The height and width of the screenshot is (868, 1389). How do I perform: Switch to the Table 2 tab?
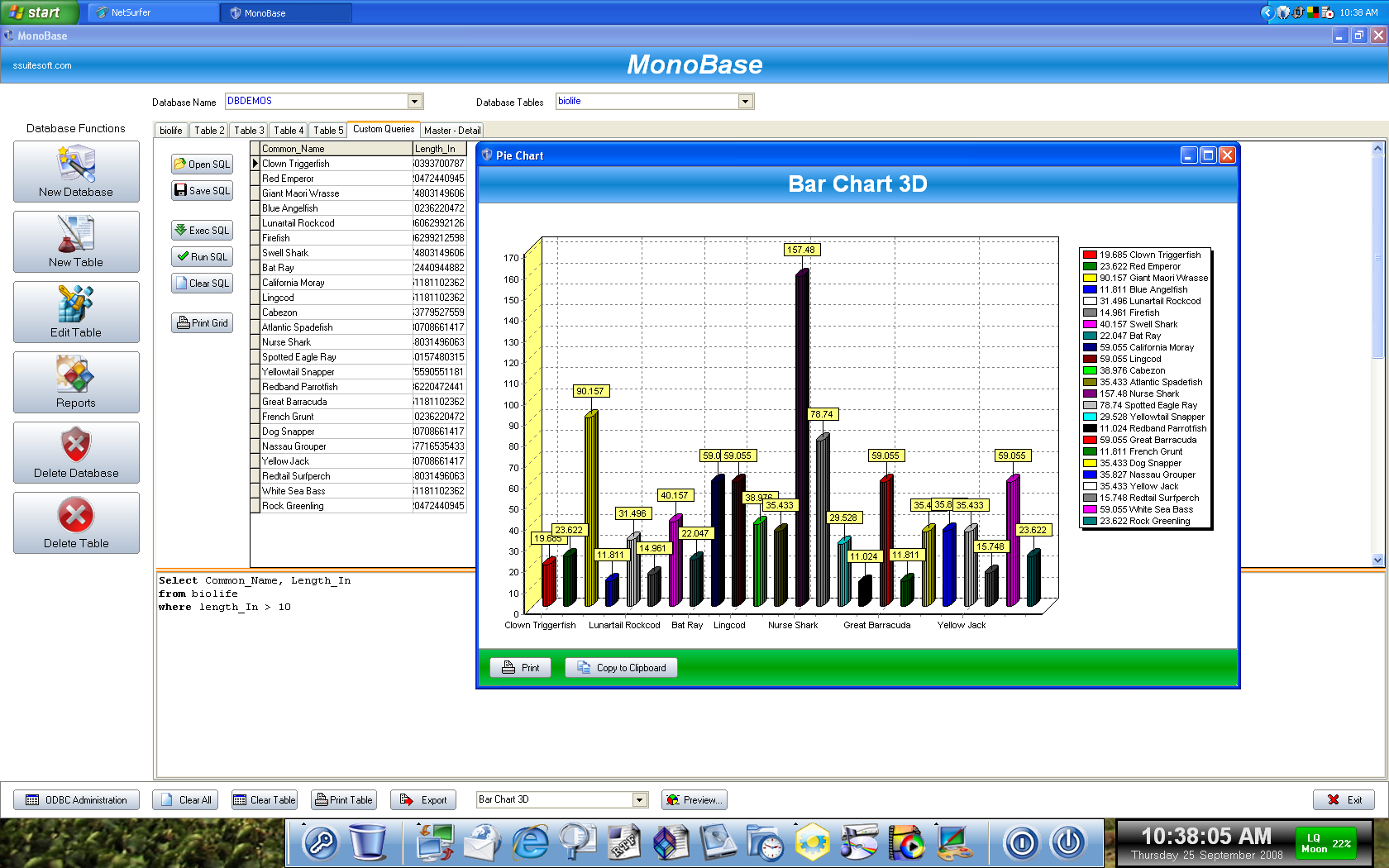[x=209, y=131]
